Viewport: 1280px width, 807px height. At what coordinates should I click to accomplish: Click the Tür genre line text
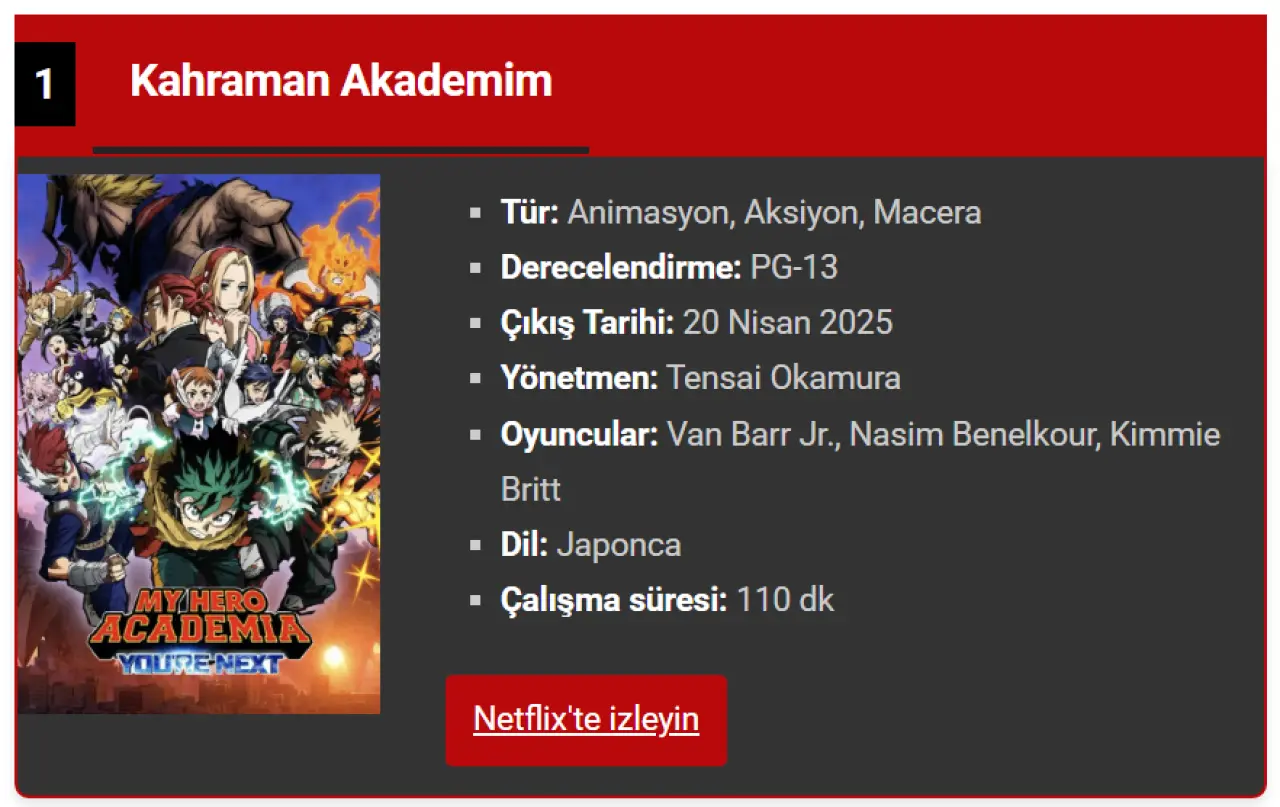click(x=741, y=212)
